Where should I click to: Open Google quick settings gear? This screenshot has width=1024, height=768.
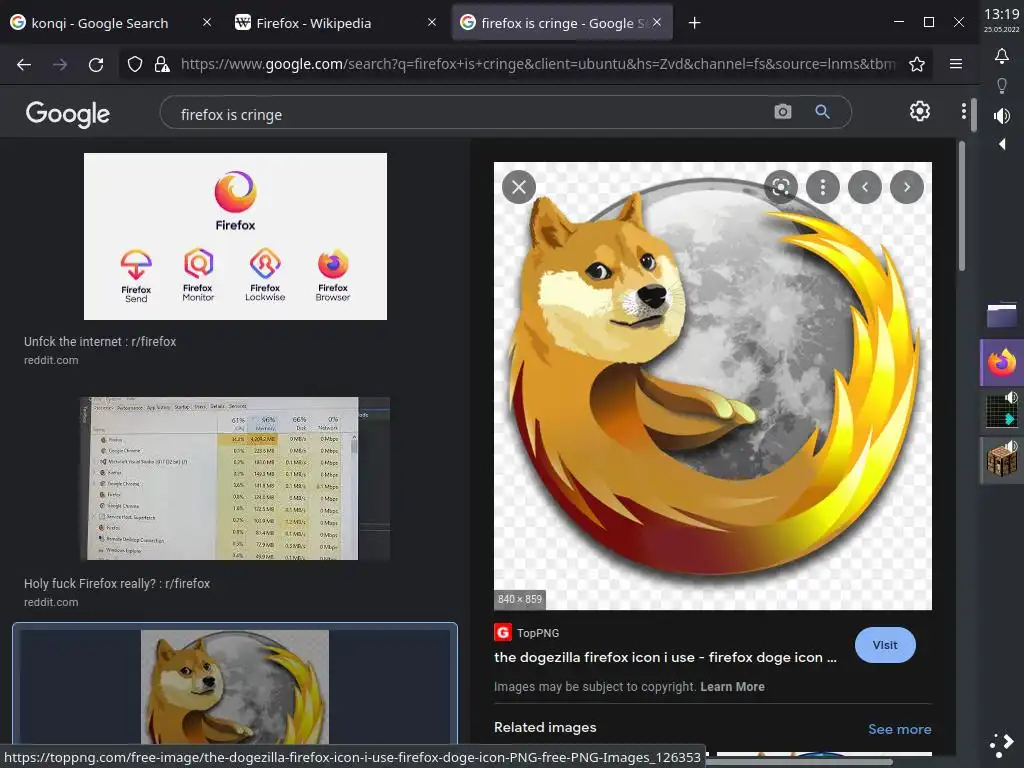(x=920, y=111)
